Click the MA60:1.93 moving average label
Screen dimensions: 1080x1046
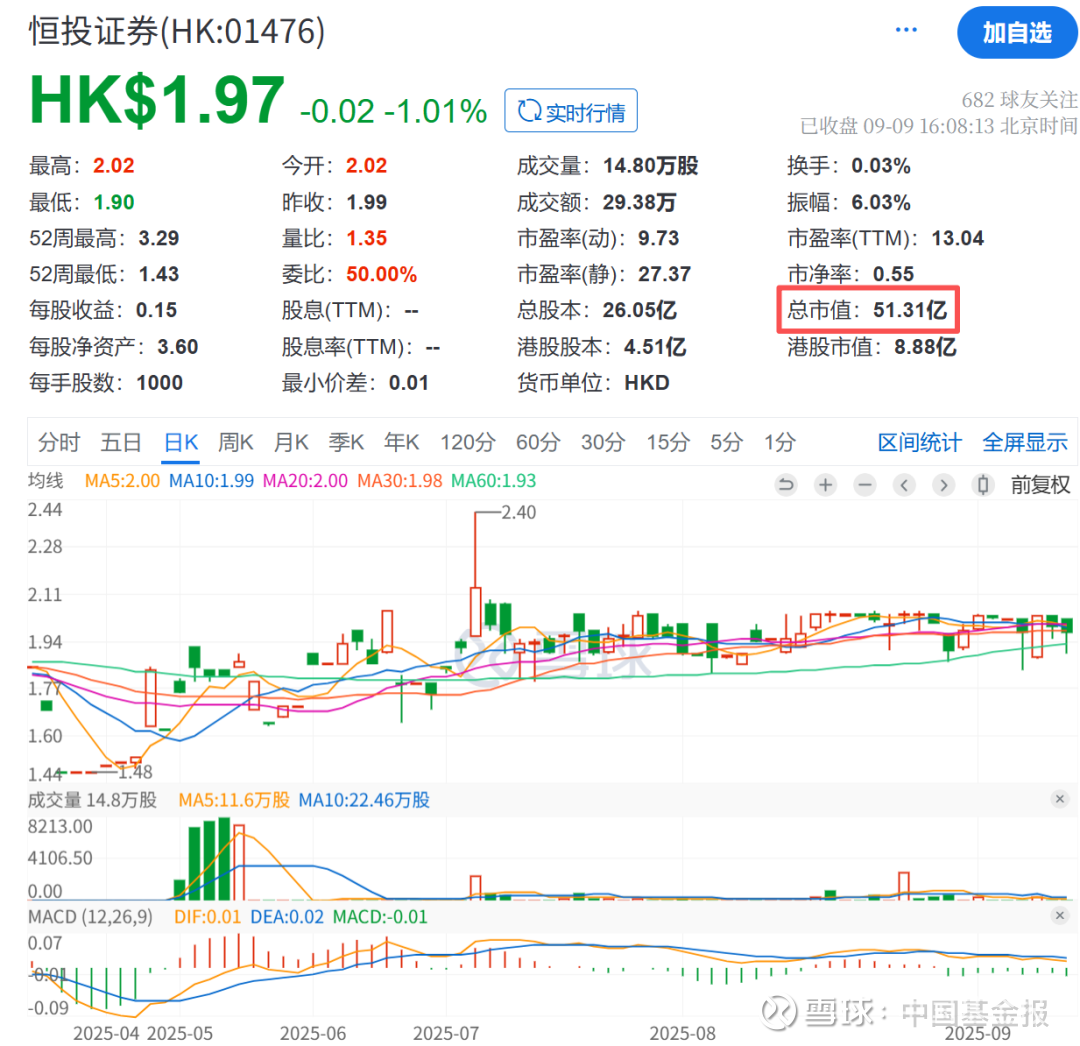pos(493,481)
